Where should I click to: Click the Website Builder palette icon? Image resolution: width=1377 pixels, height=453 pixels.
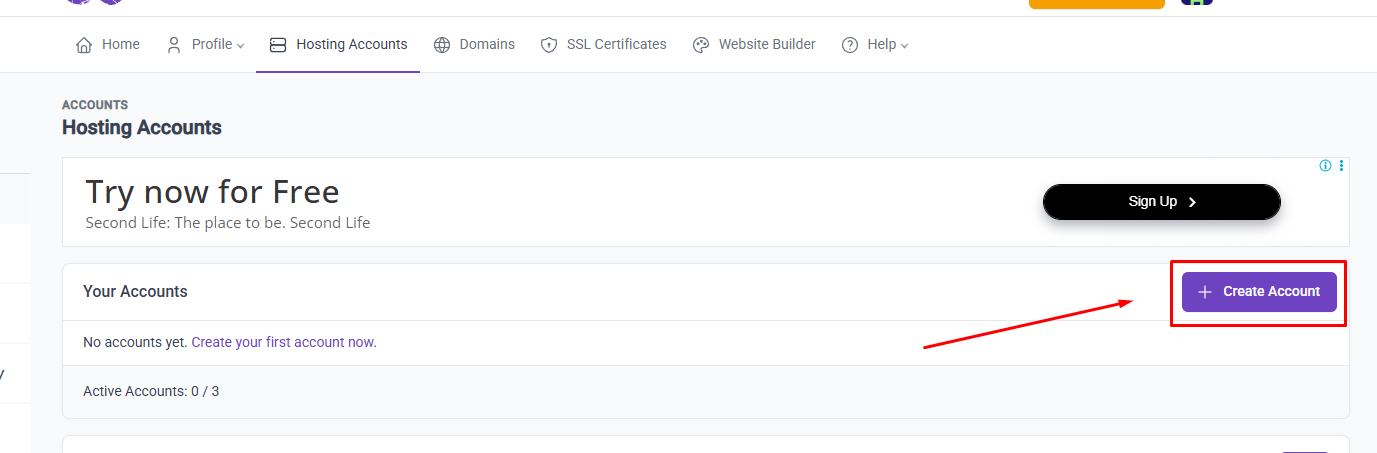point(701,45)
